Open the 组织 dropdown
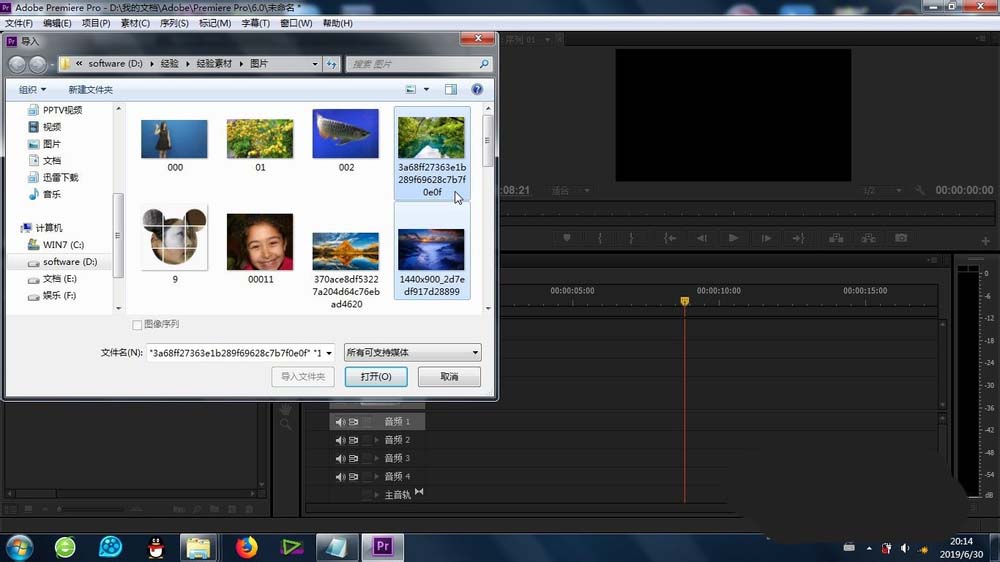 pyautogui.click(x=33, y=90)
